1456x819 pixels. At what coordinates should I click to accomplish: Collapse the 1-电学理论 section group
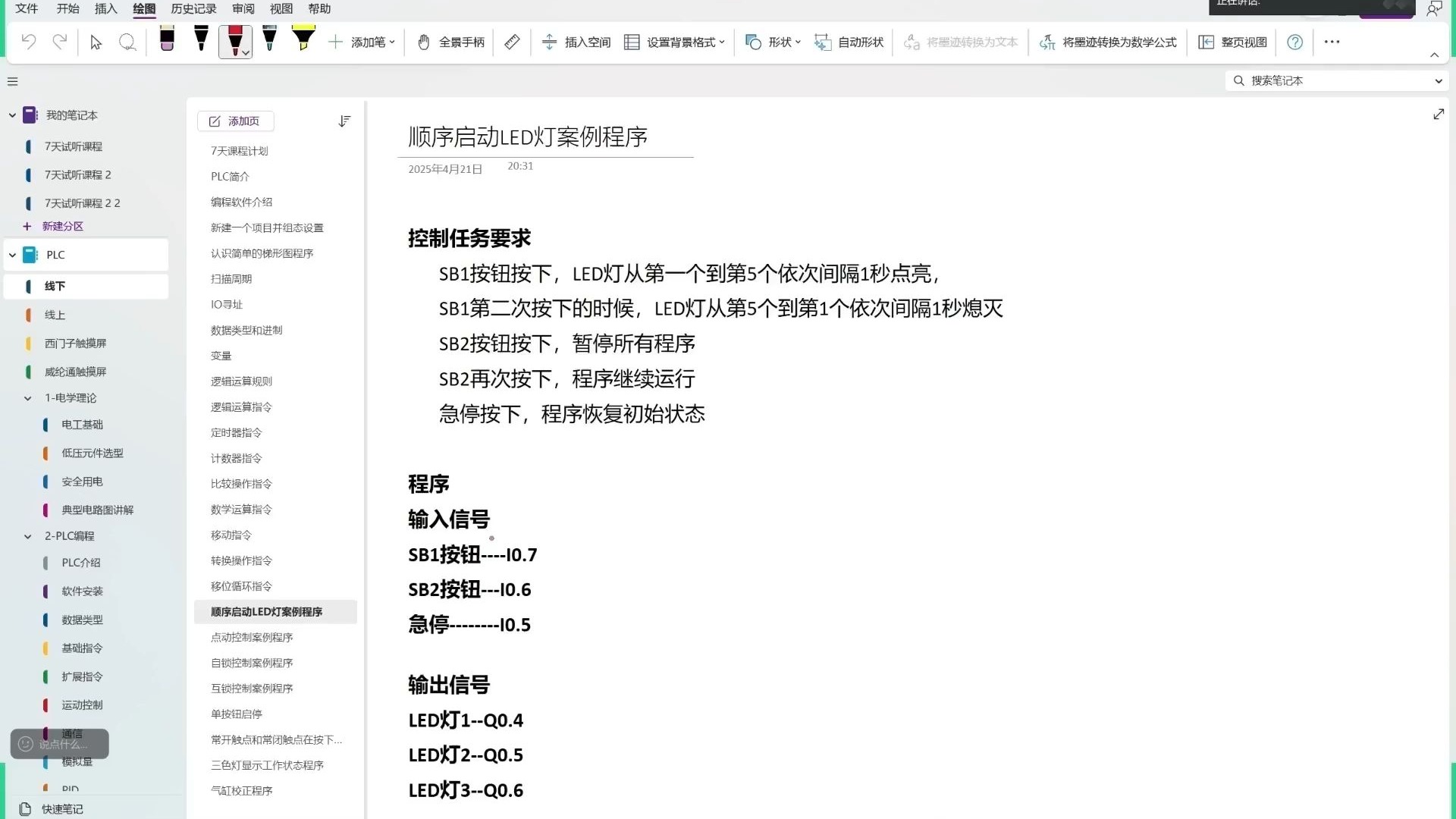28,398
